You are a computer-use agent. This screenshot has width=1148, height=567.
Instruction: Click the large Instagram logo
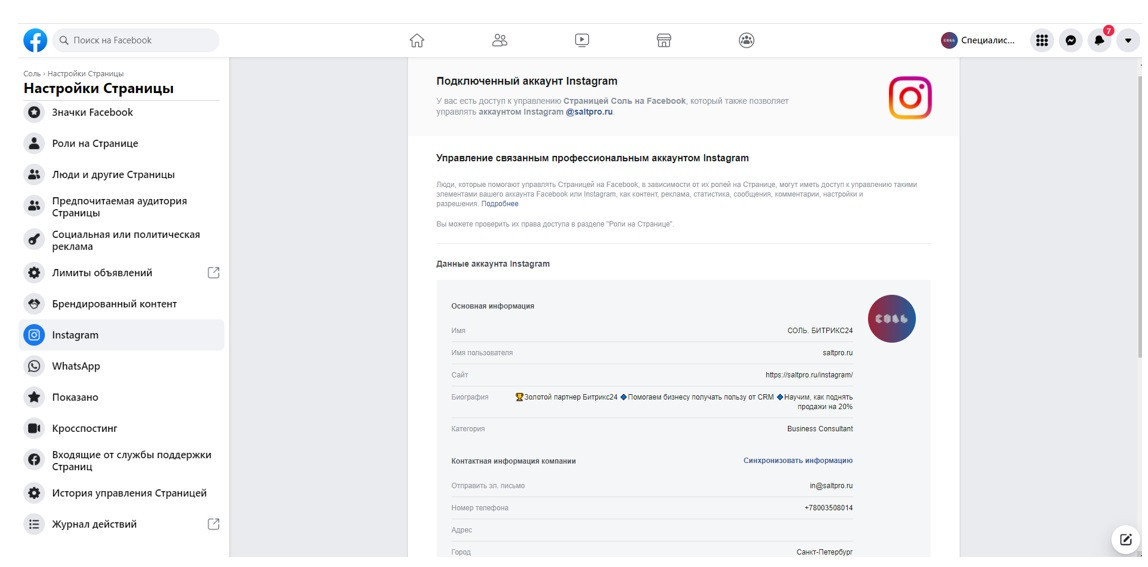point(910,97)
